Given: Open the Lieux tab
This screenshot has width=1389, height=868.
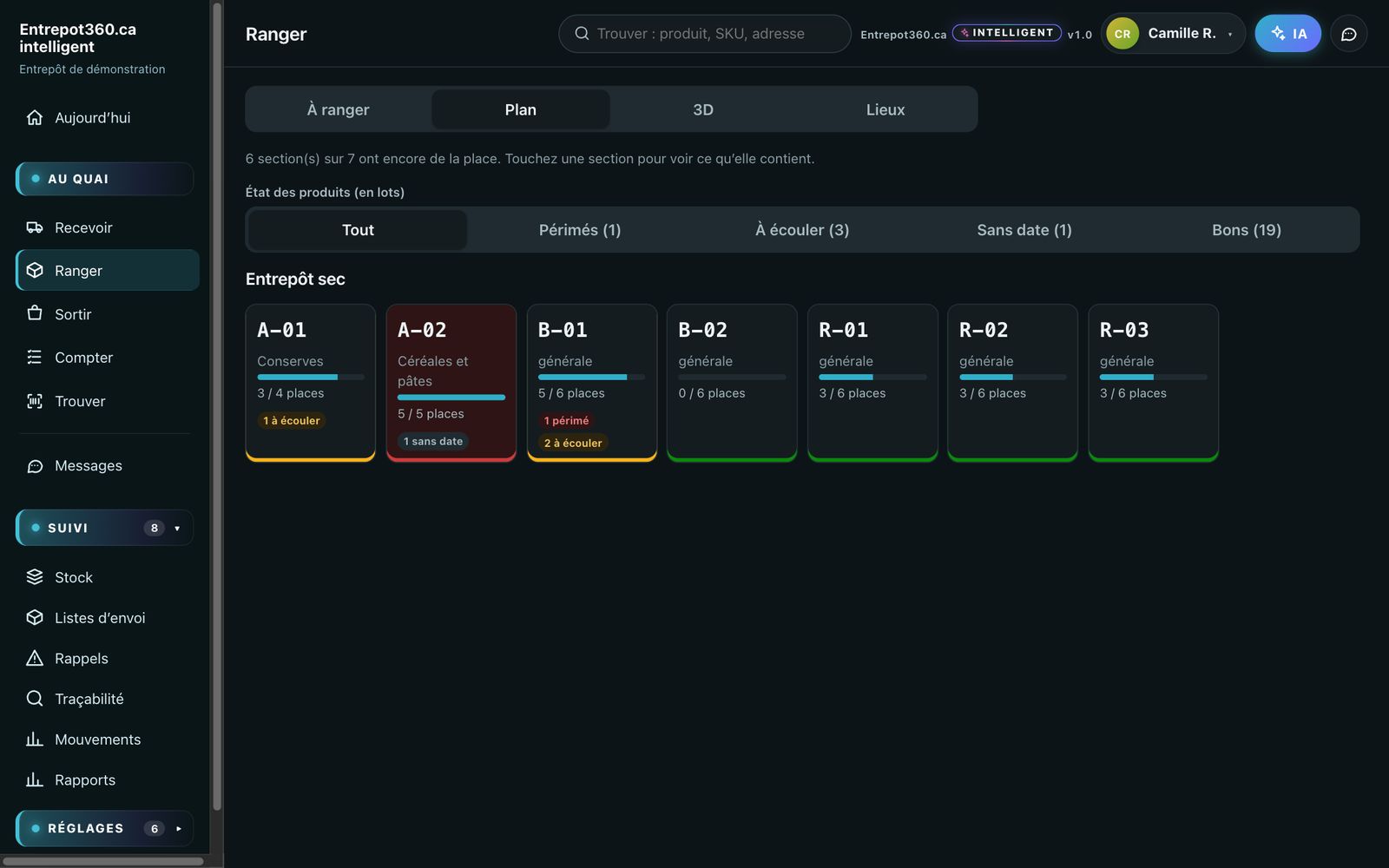Looking at the screenshot, I should tap(885, 109).
